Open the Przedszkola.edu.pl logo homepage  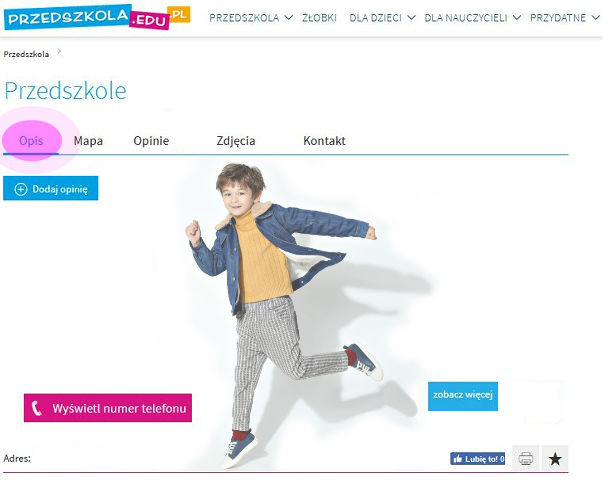(97, 17)
